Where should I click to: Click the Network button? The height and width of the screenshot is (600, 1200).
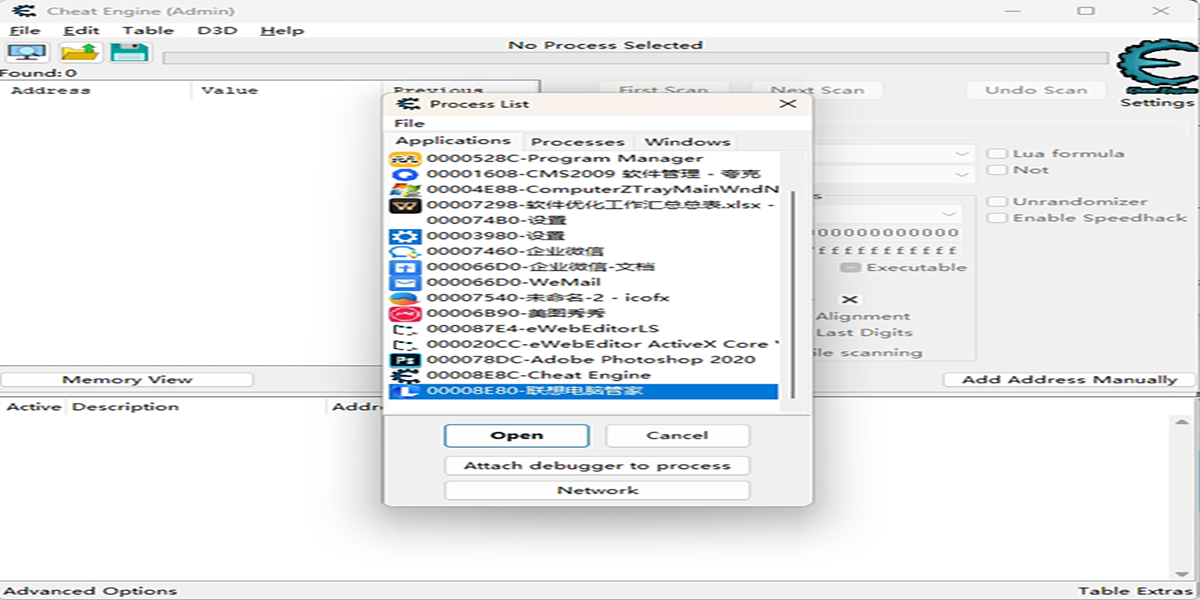point(597,491)
